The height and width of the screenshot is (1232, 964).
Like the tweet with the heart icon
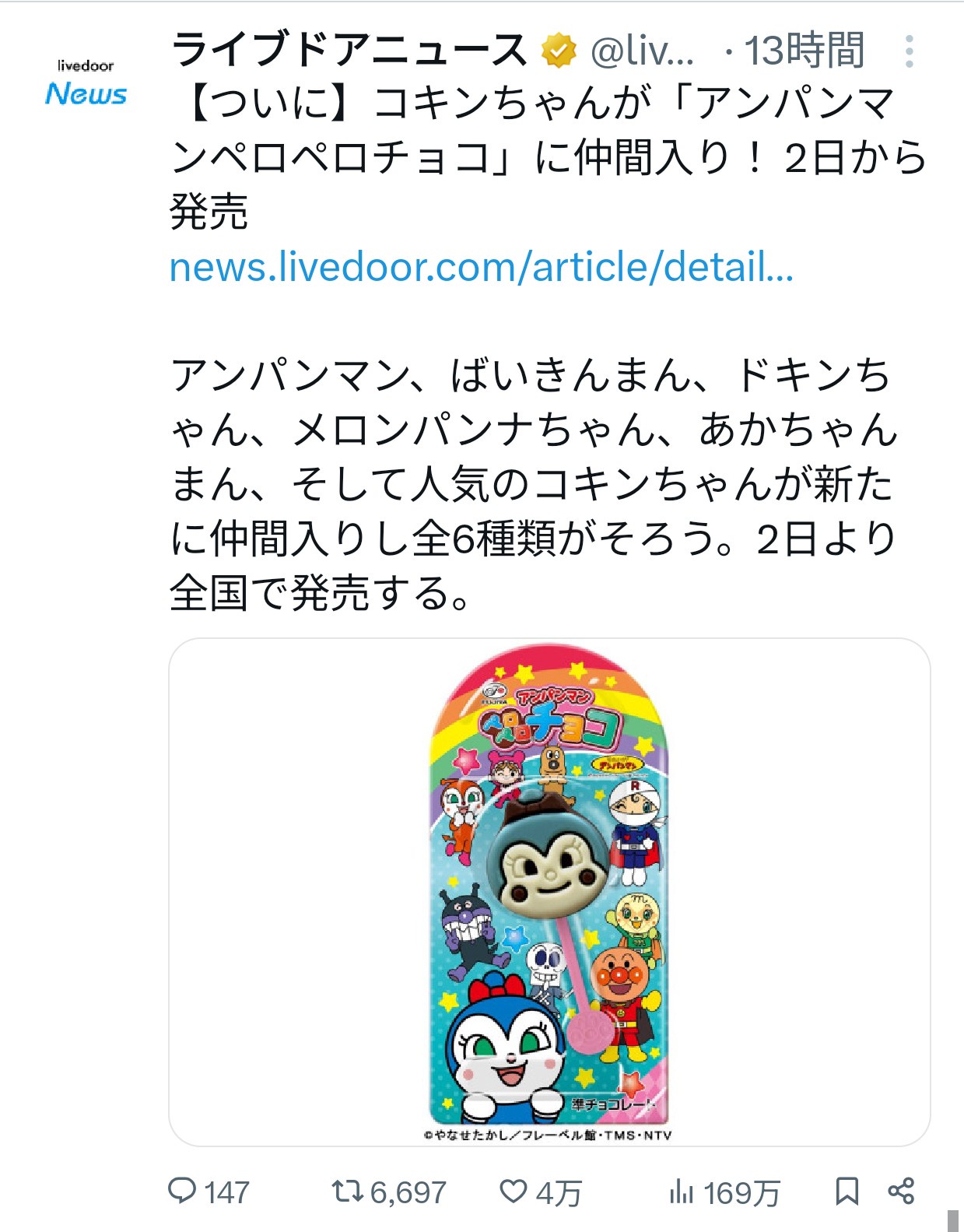click(513, 1191)
